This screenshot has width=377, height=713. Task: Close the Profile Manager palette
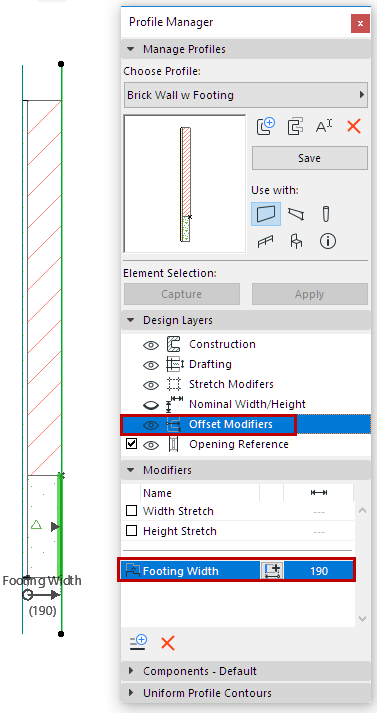[360, 24]
